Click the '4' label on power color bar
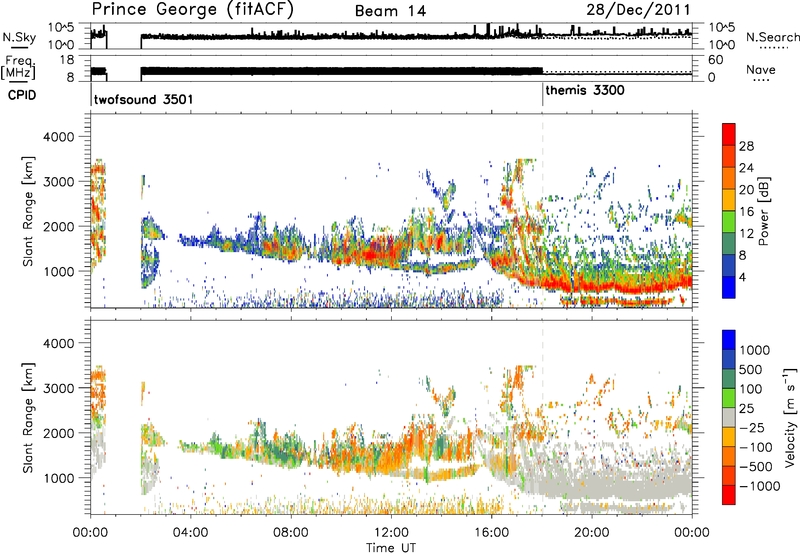Screen dimensions: 800x554 [x=743, y=278]
